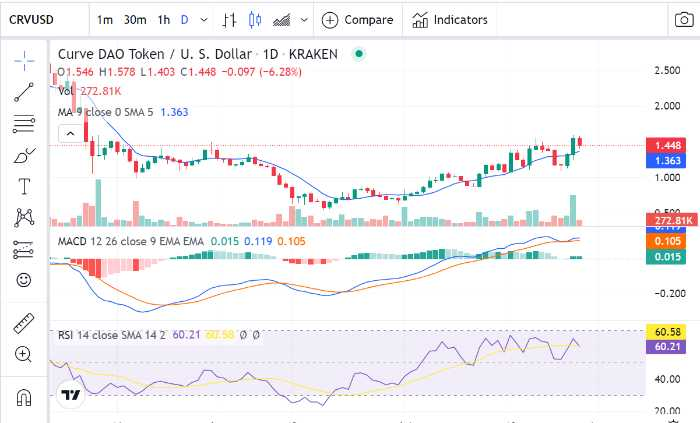
Task: Open the XABCD pattern tools
Action: click(24, 217)
